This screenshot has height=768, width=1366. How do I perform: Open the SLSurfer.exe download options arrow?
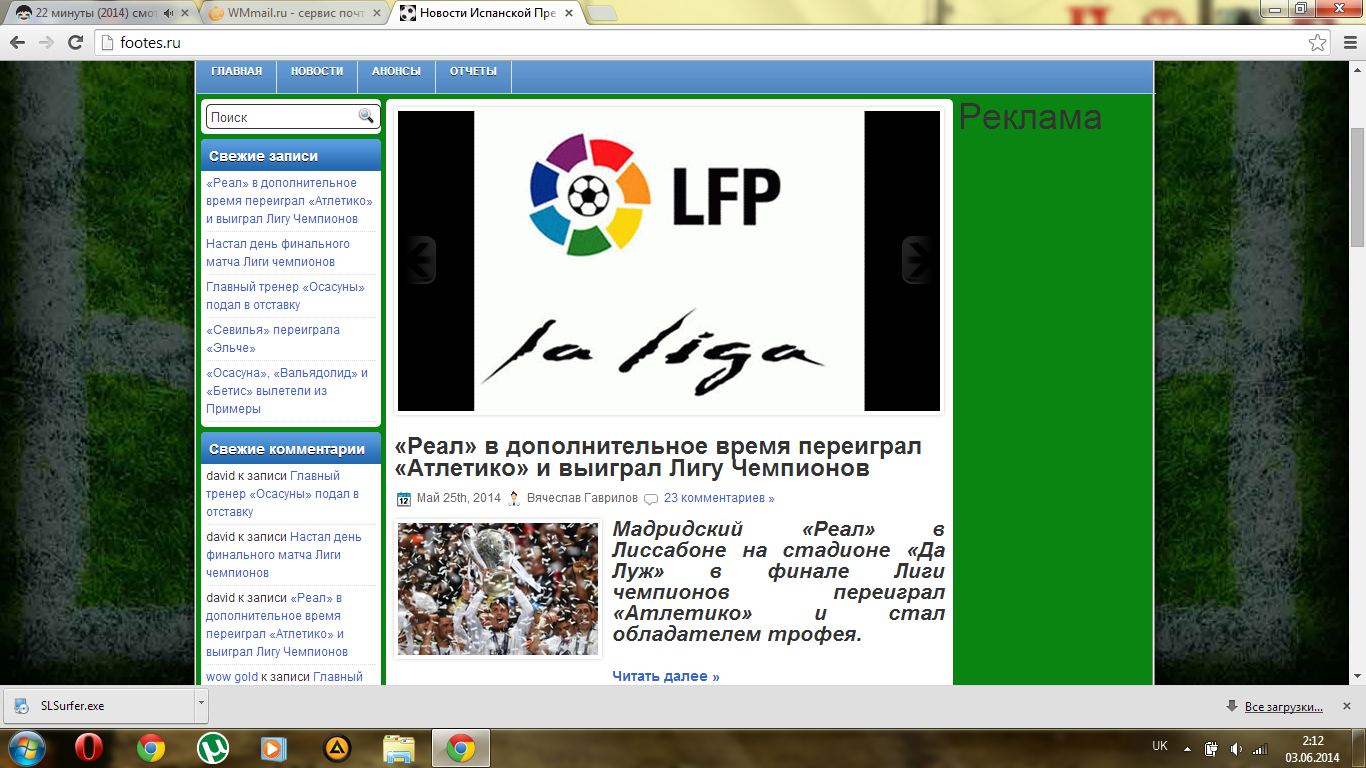201,705
